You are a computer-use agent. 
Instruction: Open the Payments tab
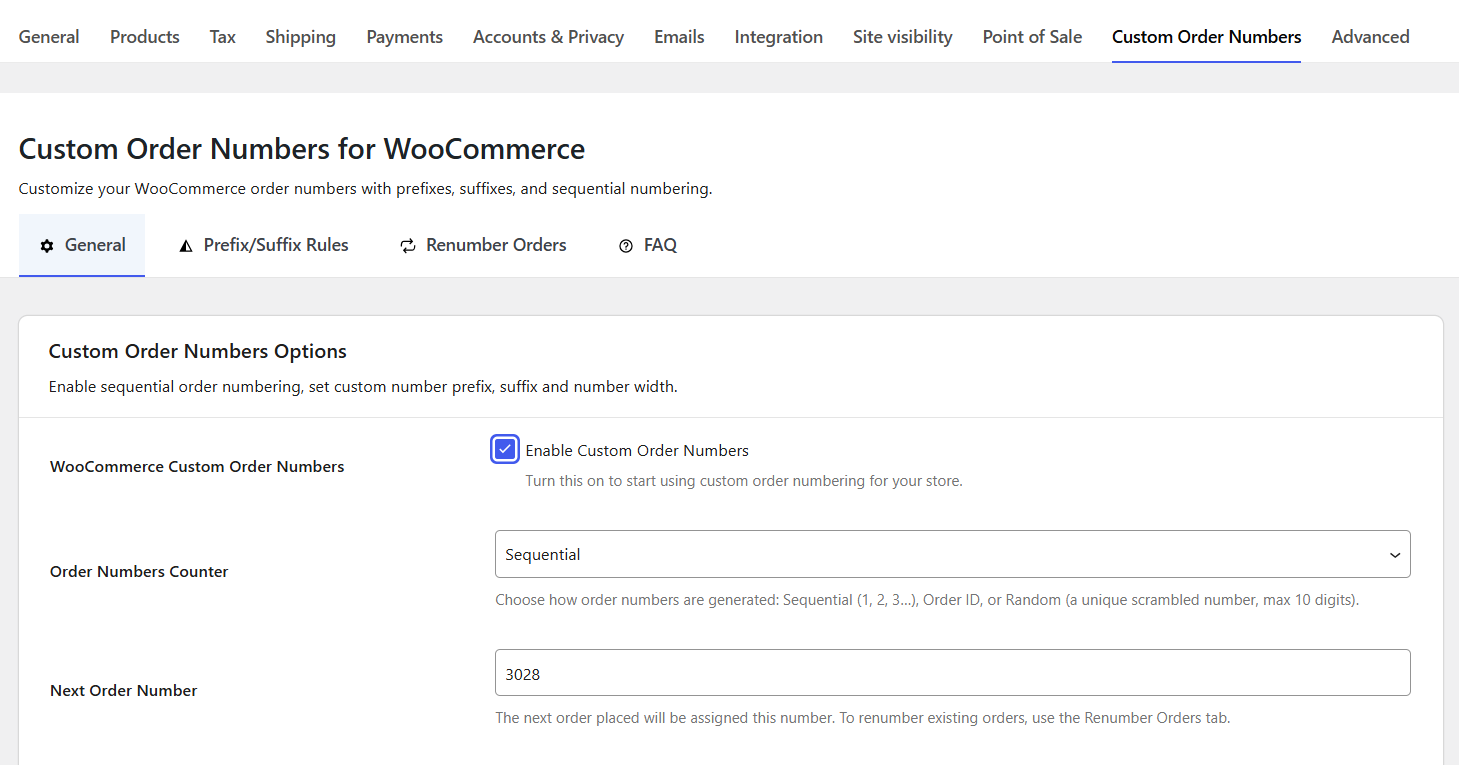[x=405, y=37]
